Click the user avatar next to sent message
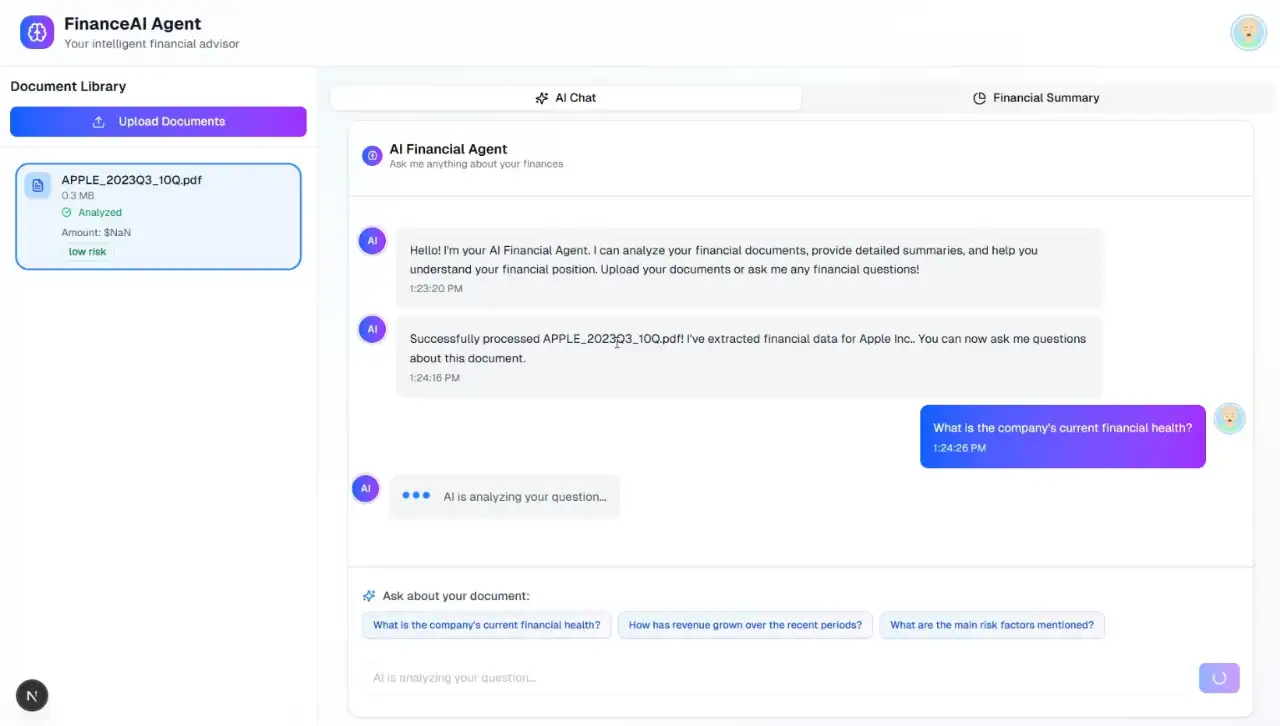This screenshot has width=1280, height=726. pyautogui.click(x=1229, y=419)
